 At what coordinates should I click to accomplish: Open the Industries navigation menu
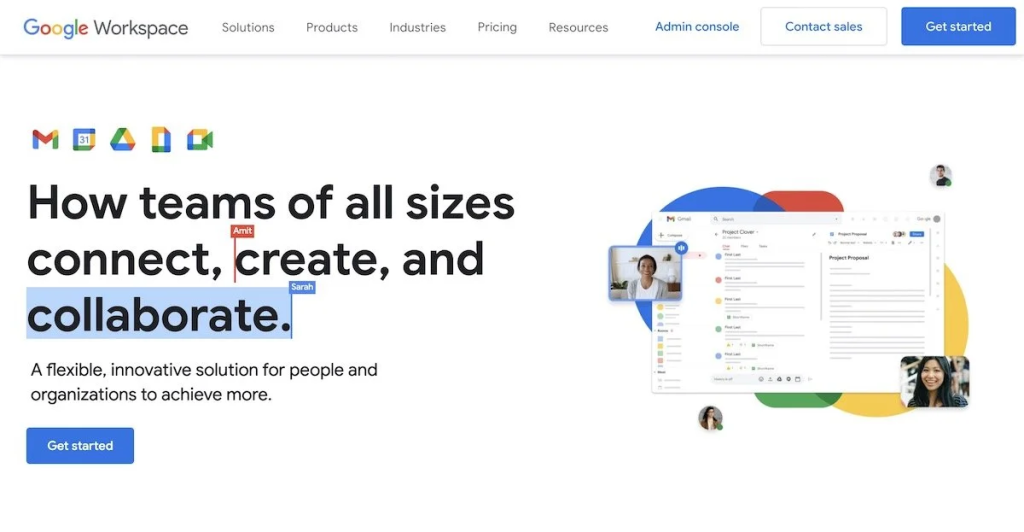(418, 27)
